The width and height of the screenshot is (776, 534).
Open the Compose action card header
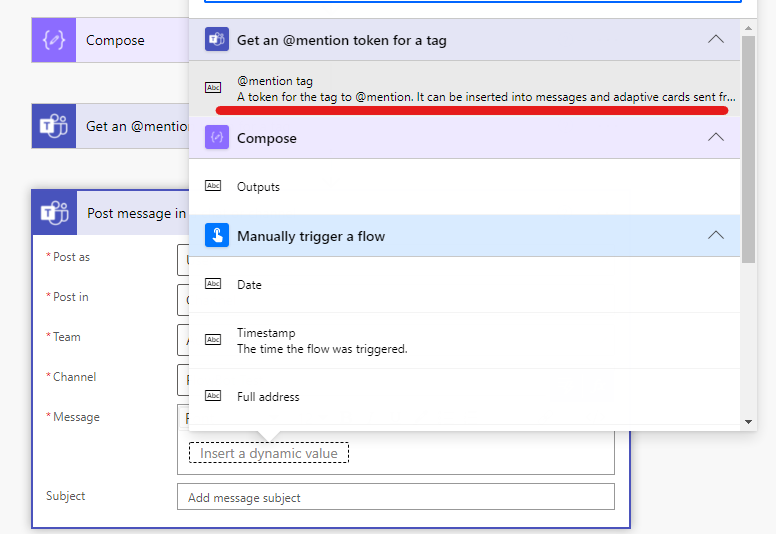(110, 40)
